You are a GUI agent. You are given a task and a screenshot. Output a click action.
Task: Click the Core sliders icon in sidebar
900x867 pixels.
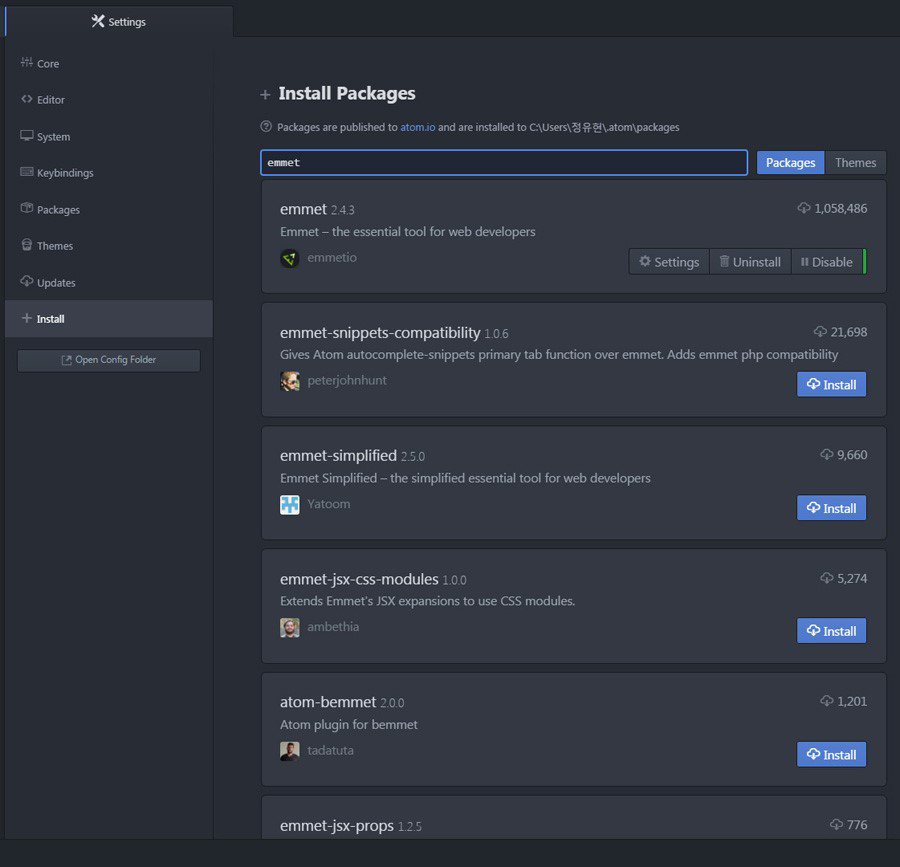[x=26, y=62]
